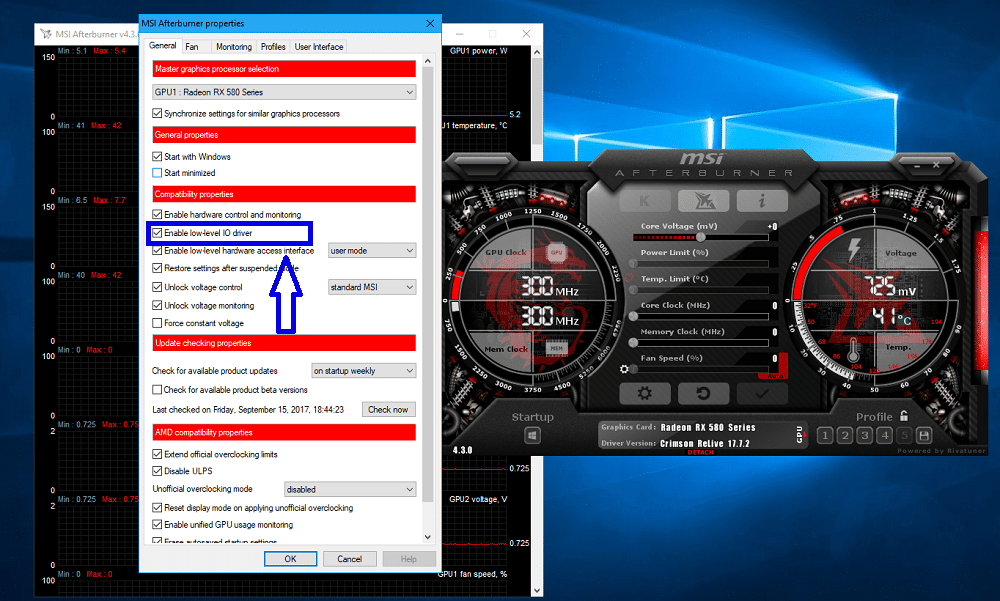
Task: Click the Check now button
Action: [388, 410]
